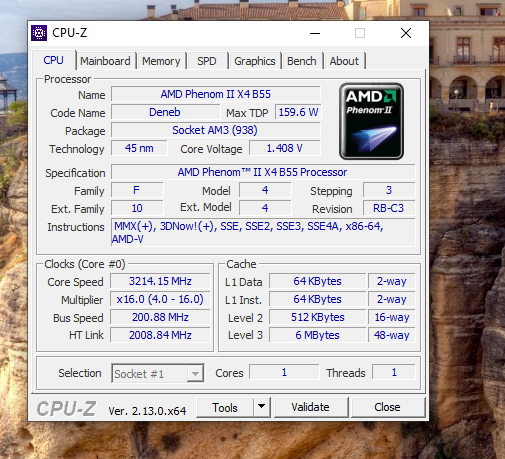Click the L1 Data size '64 KBytes'
The image size is (505, 459).
coord(317,281)
